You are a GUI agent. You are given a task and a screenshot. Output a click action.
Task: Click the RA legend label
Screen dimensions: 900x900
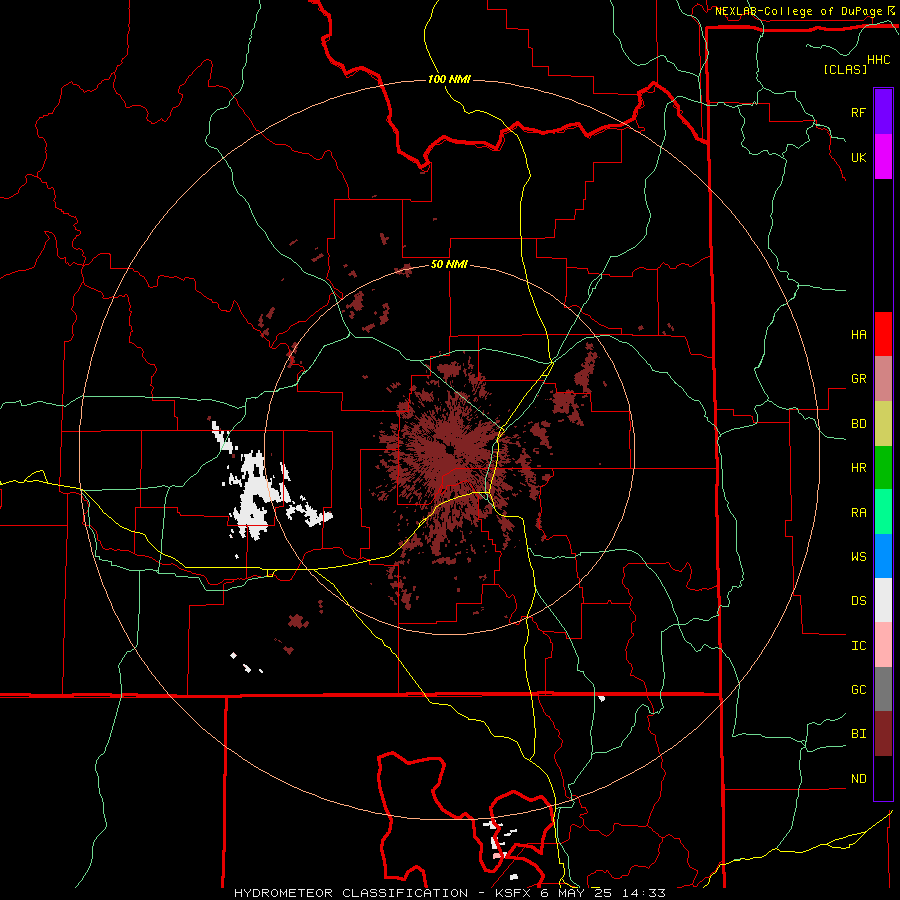pos(858,513)
